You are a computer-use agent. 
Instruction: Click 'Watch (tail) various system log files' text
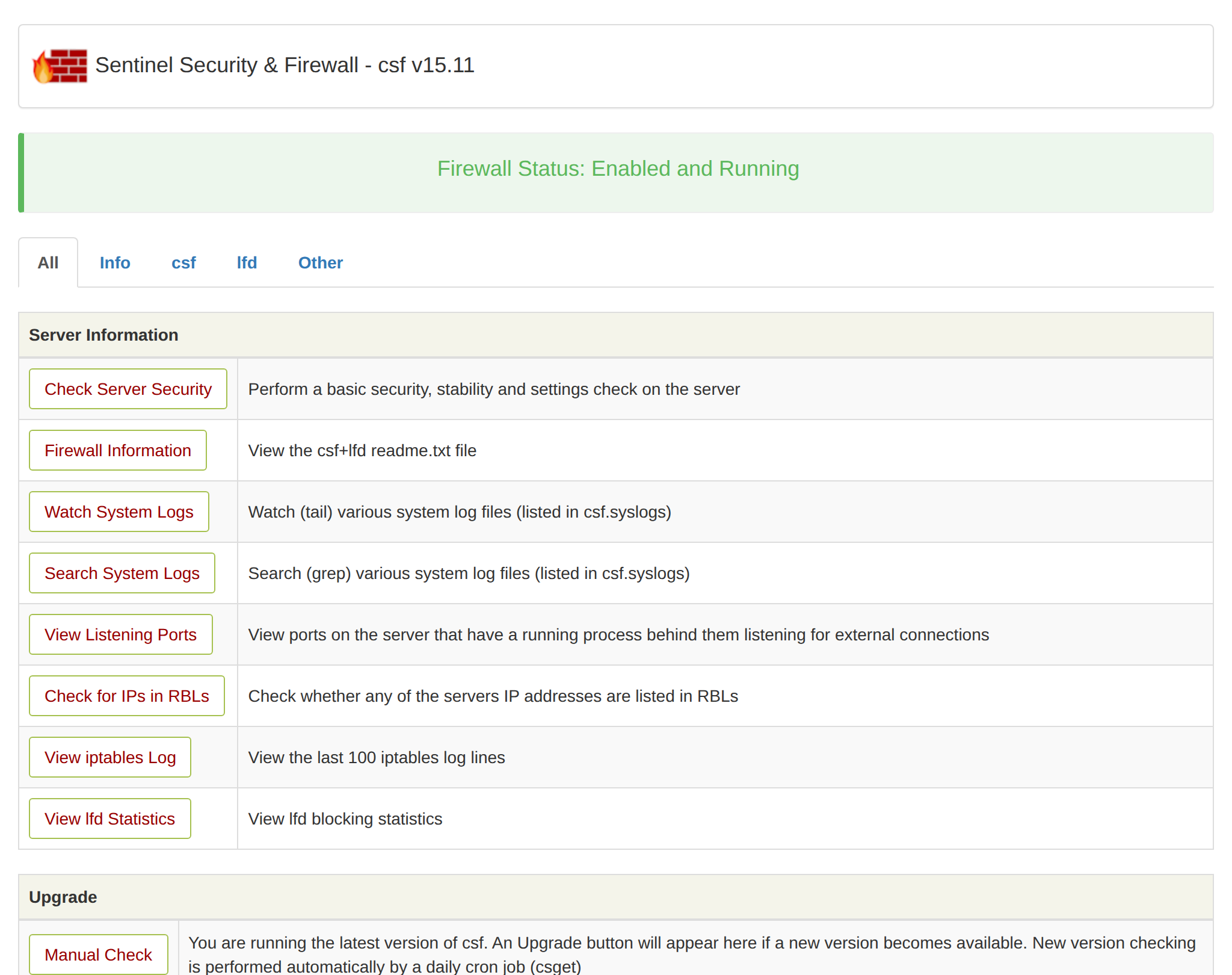(x=460, y=512)
